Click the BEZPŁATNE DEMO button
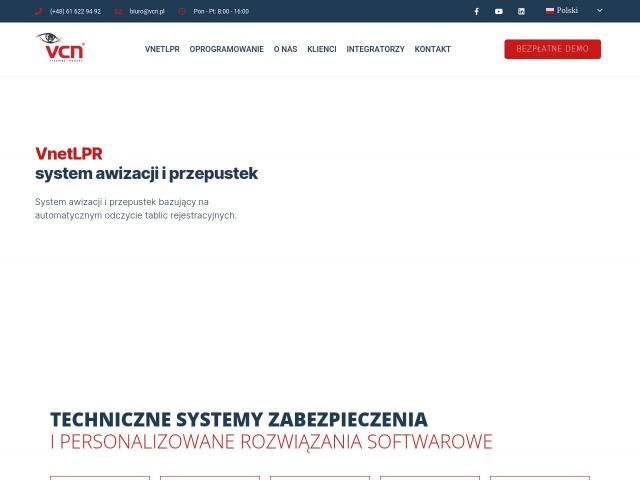 click(x=553, y=49)
